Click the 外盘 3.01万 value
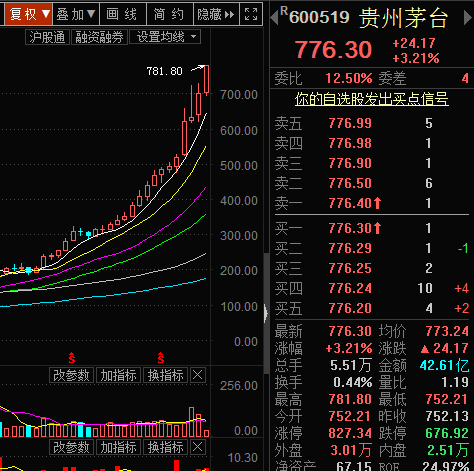This screenshot has width=474, height=471. pyautogui.click(x=351, y=450)
